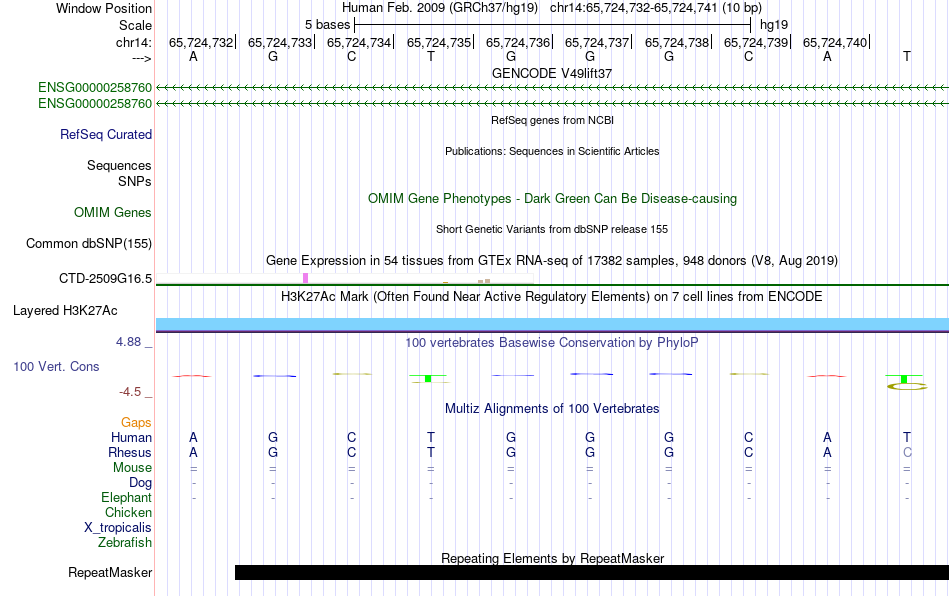This screenshot has height=596, width=950.
Task: Open Publications: Sequences in Scientific Articles title
Action: pos(552,151)
